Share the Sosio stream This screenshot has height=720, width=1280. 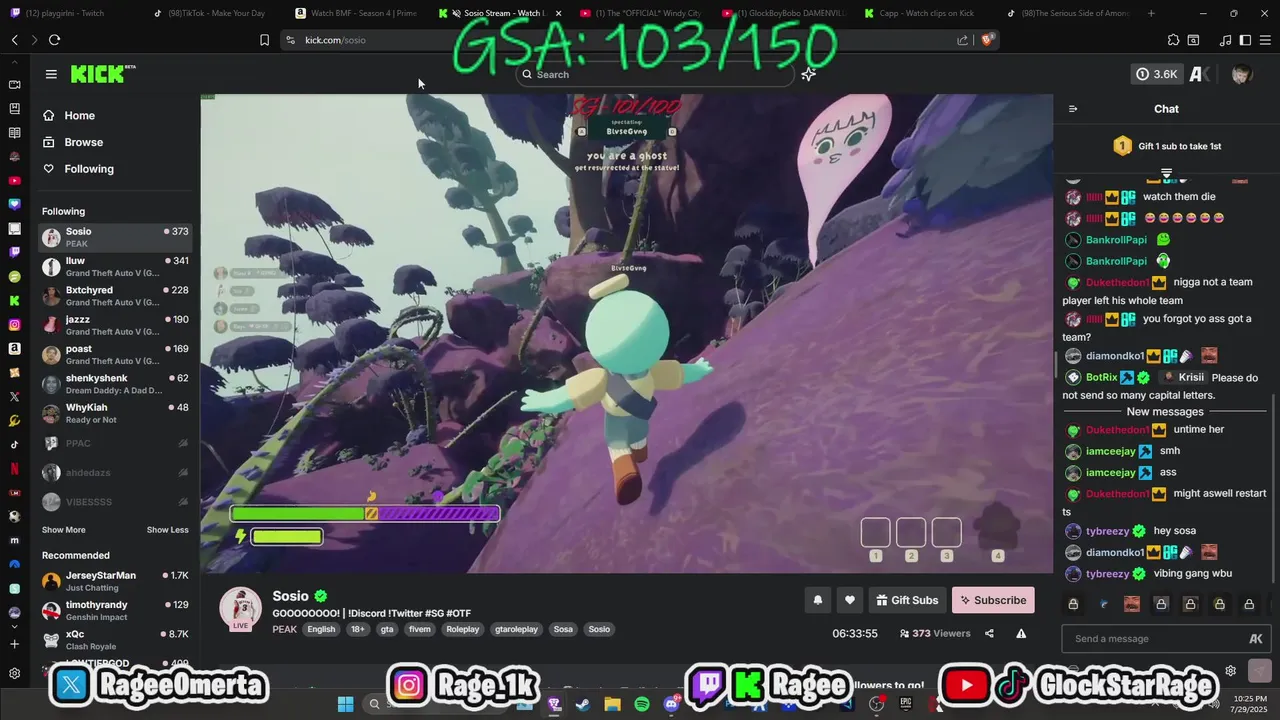[x=989, y=633]
